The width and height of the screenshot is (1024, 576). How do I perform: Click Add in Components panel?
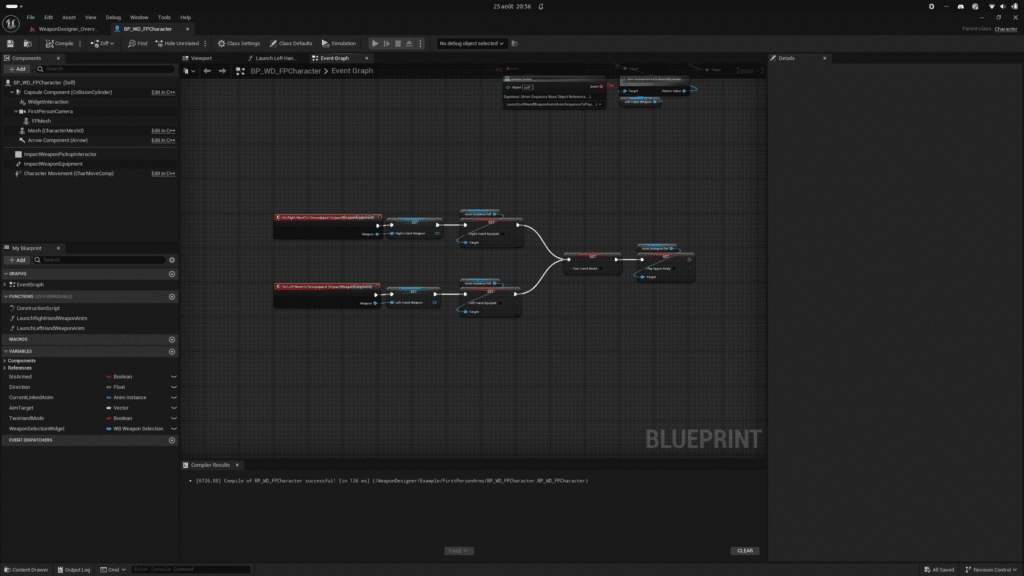point(17,69)
